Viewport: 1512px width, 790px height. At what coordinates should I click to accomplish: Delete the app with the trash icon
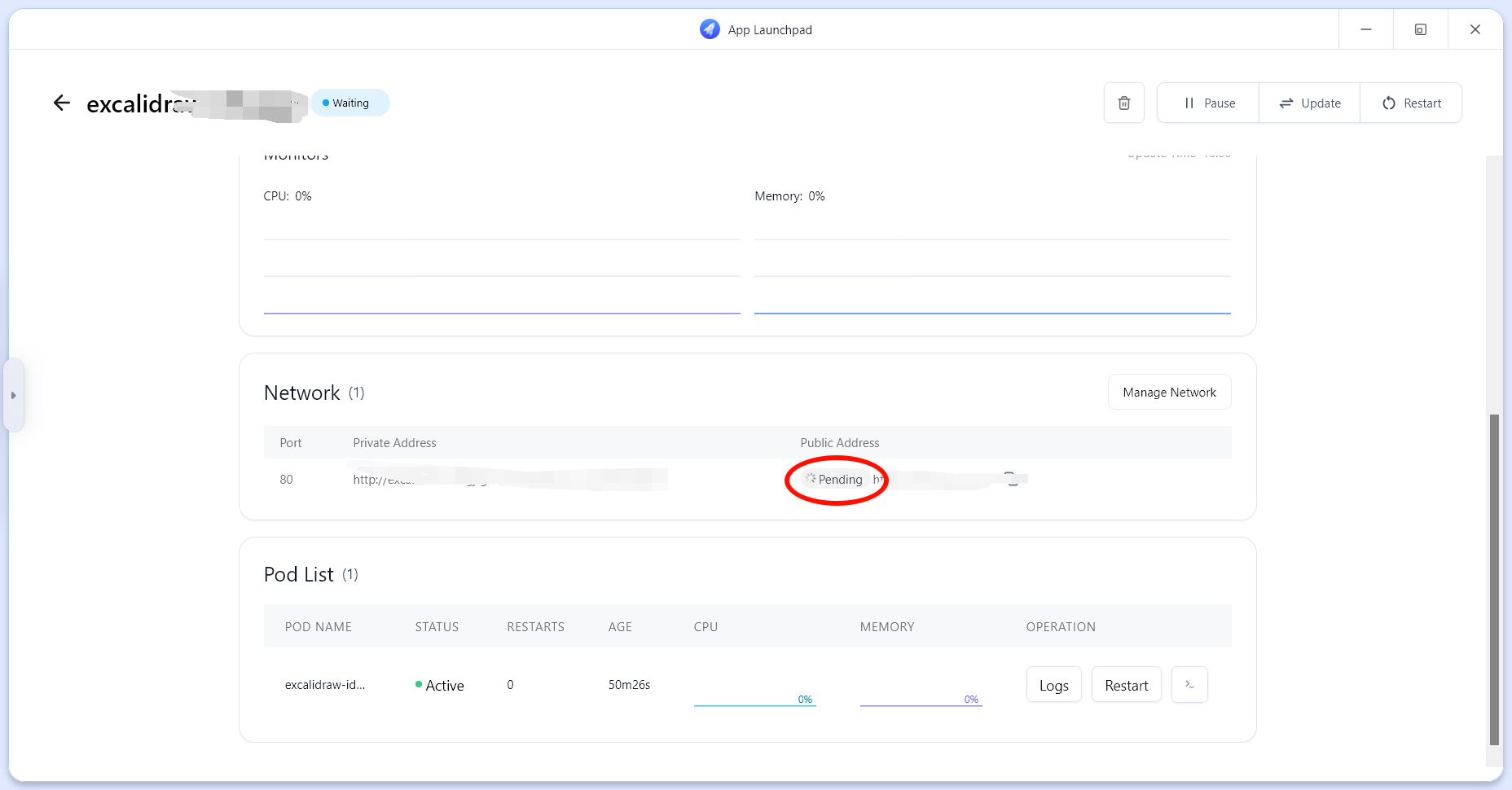pos(1124,103)
